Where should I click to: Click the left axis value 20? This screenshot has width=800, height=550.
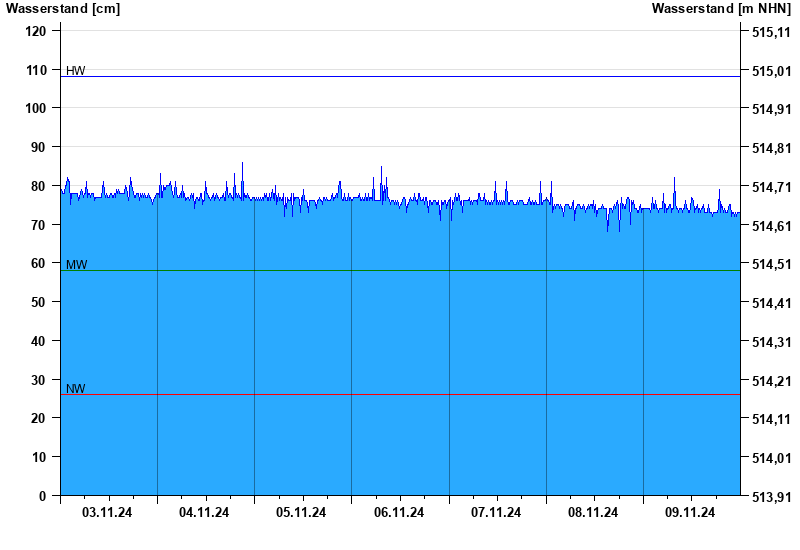coord(39,418)
